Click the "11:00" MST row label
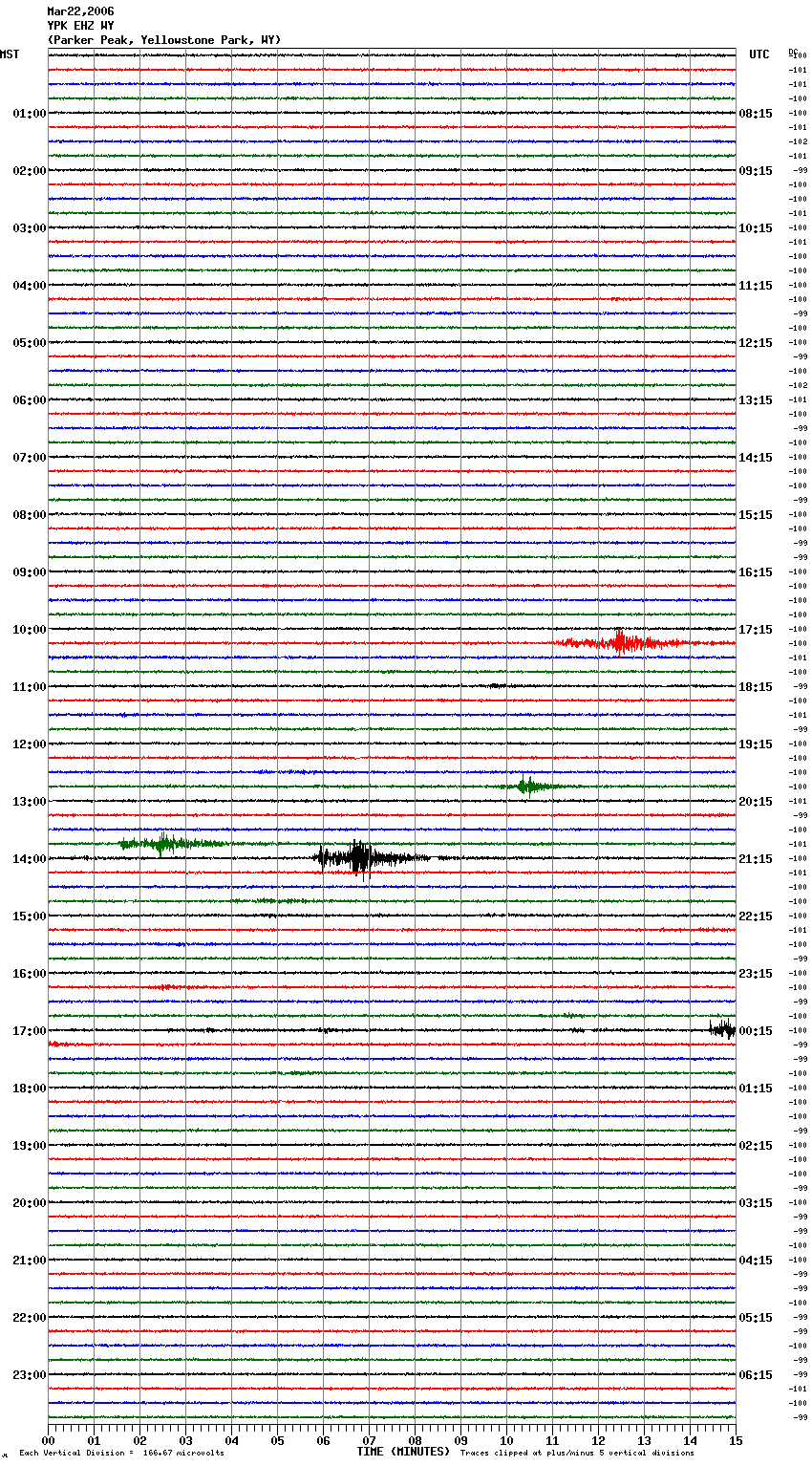Screen dimensions: 812x1466 (x=29, y=687)
